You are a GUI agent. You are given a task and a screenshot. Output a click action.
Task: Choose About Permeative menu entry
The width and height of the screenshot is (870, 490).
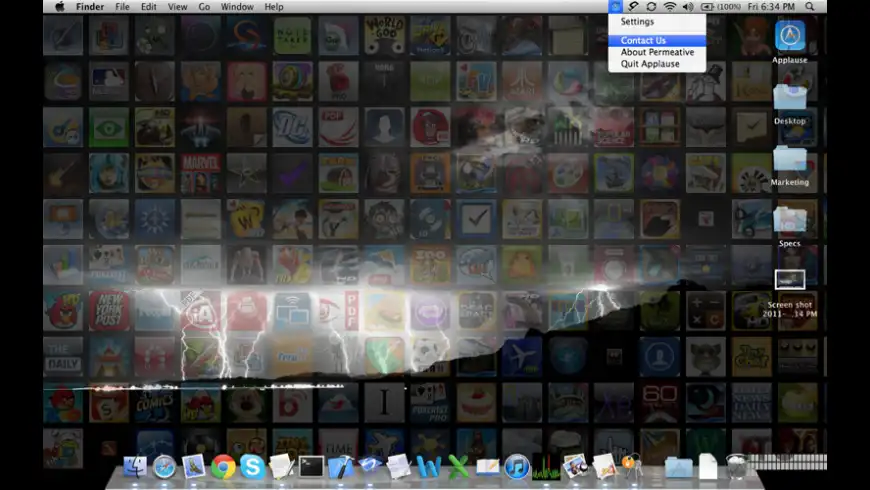click(x=657, y=52)
